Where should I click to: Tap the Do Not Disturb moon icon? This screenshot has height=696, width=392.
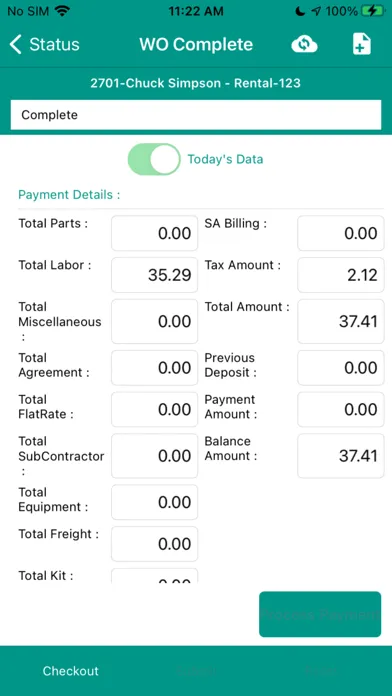coord(301,11)
